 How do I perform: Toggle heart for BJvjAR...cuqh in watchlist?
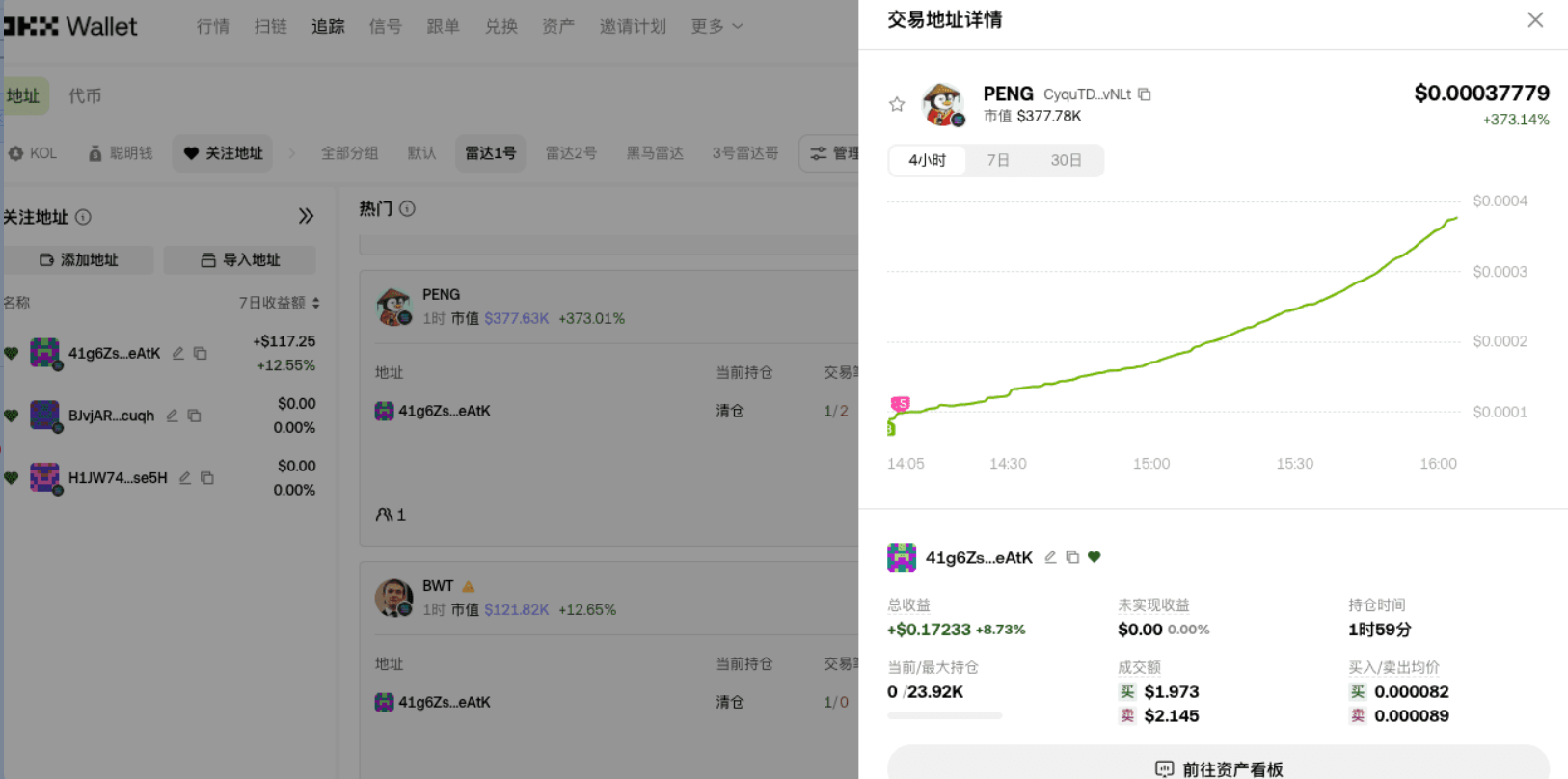(11, 416)
